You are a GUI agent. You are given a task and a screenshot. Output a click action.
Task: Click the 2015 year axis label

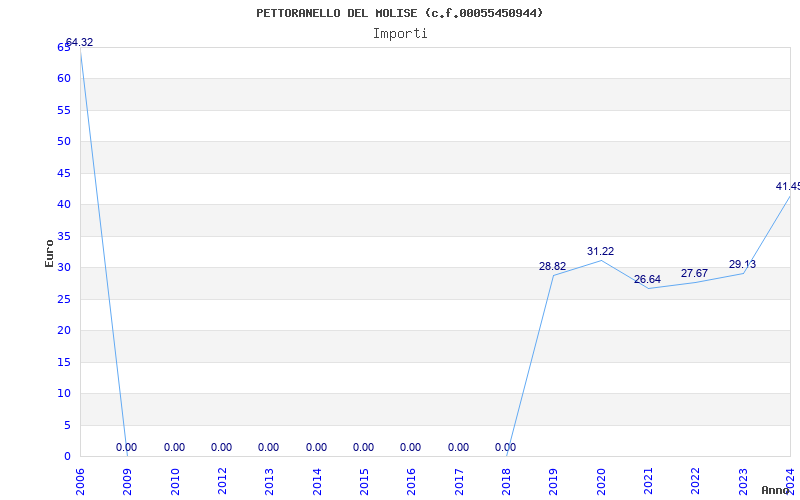pyautogui.click(x=364, y=482)
